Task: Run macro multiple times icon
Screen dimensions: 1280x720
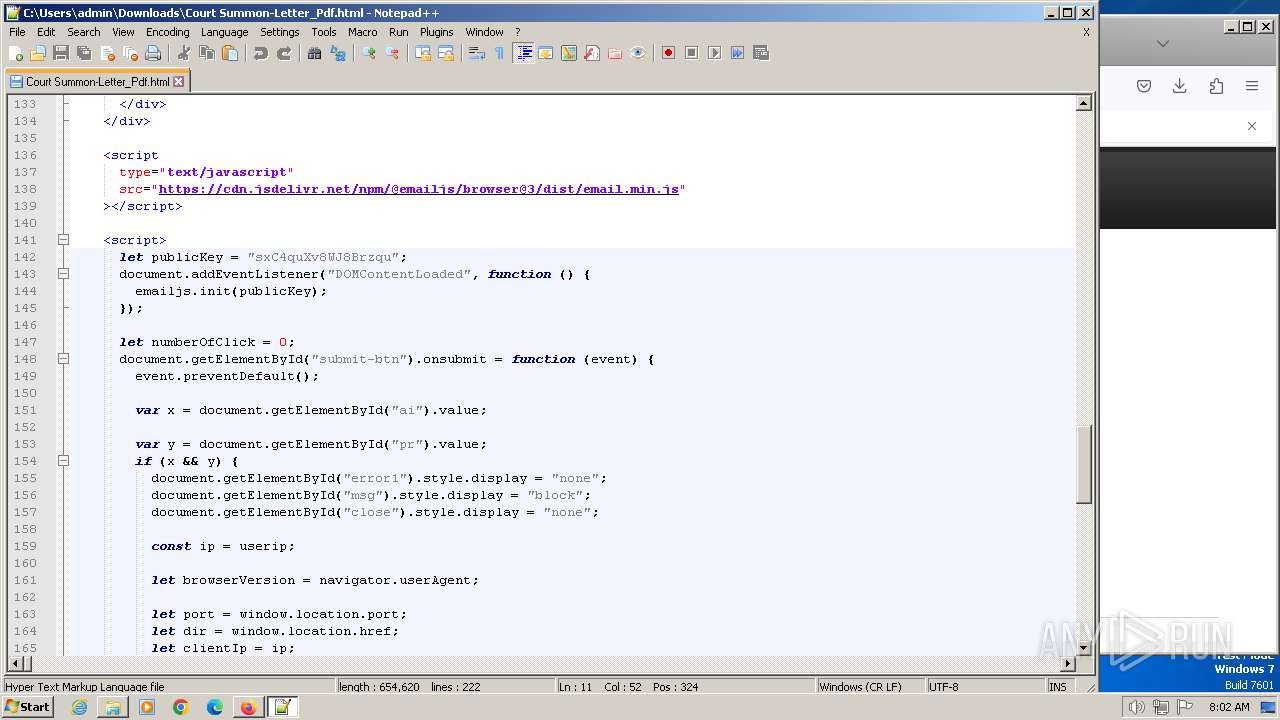Action: [737, 53]
